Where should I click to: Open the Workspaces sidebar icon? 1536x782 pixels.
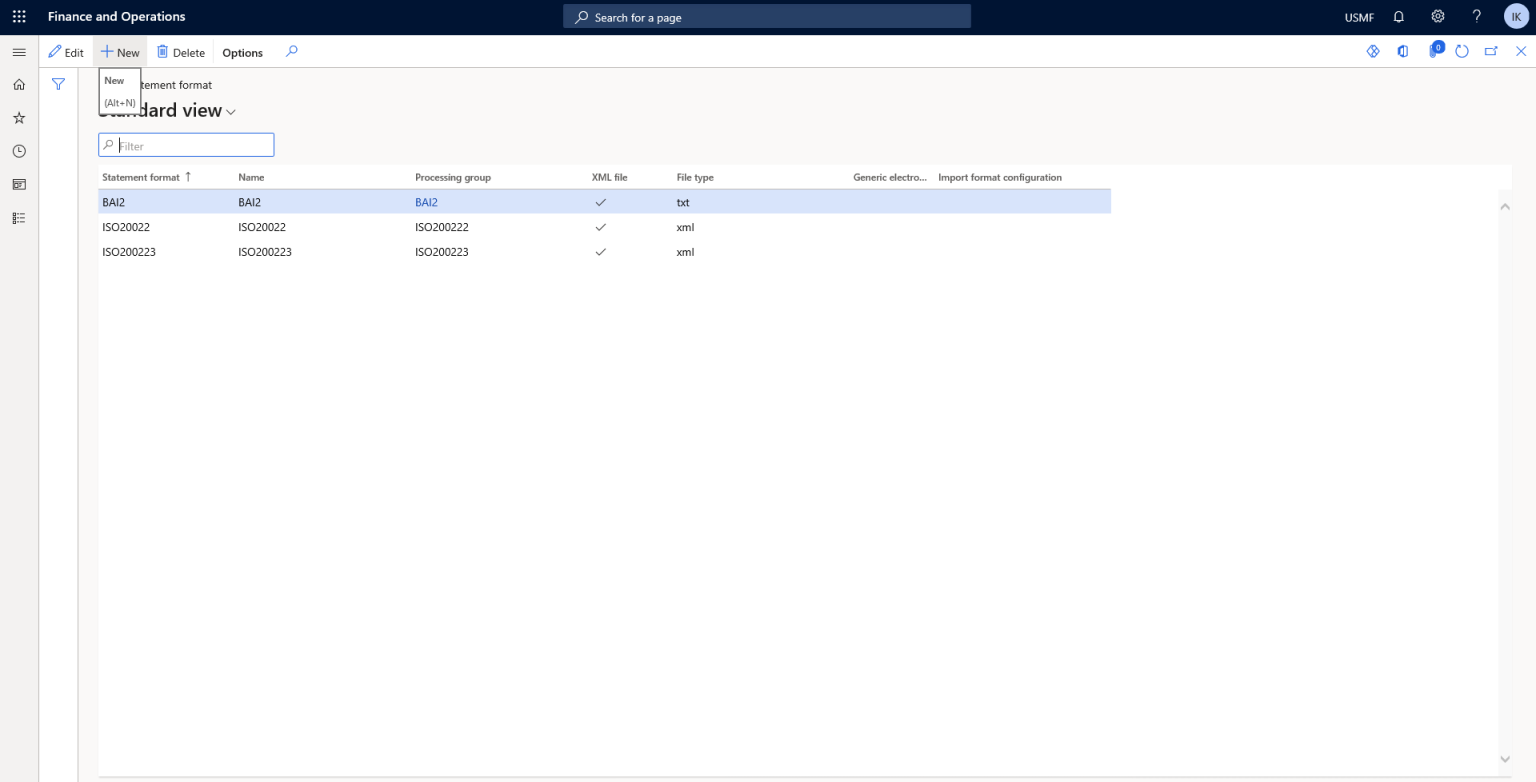(x=18, y=184)
